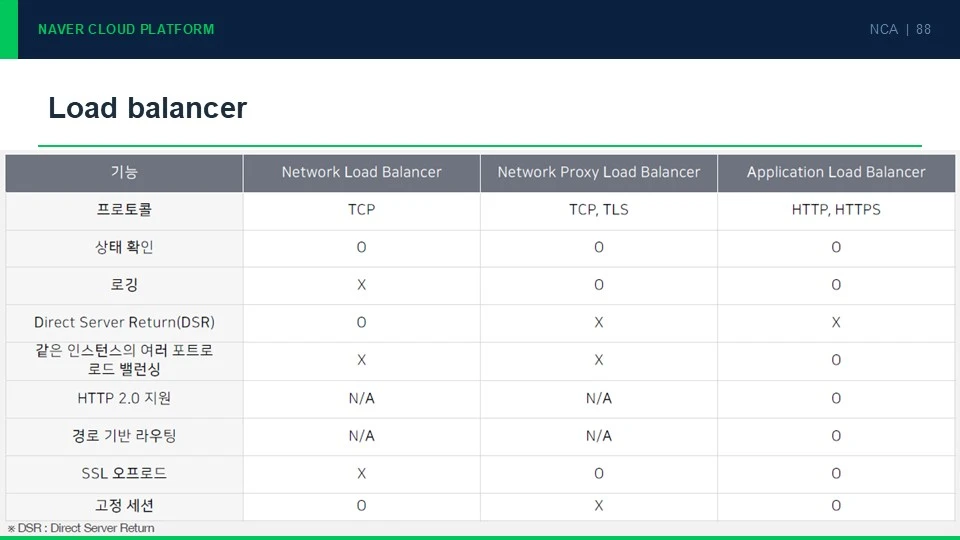
Task: Select the 고정 세션 row label
Action: pyautogui.click(x=124, y=505)
